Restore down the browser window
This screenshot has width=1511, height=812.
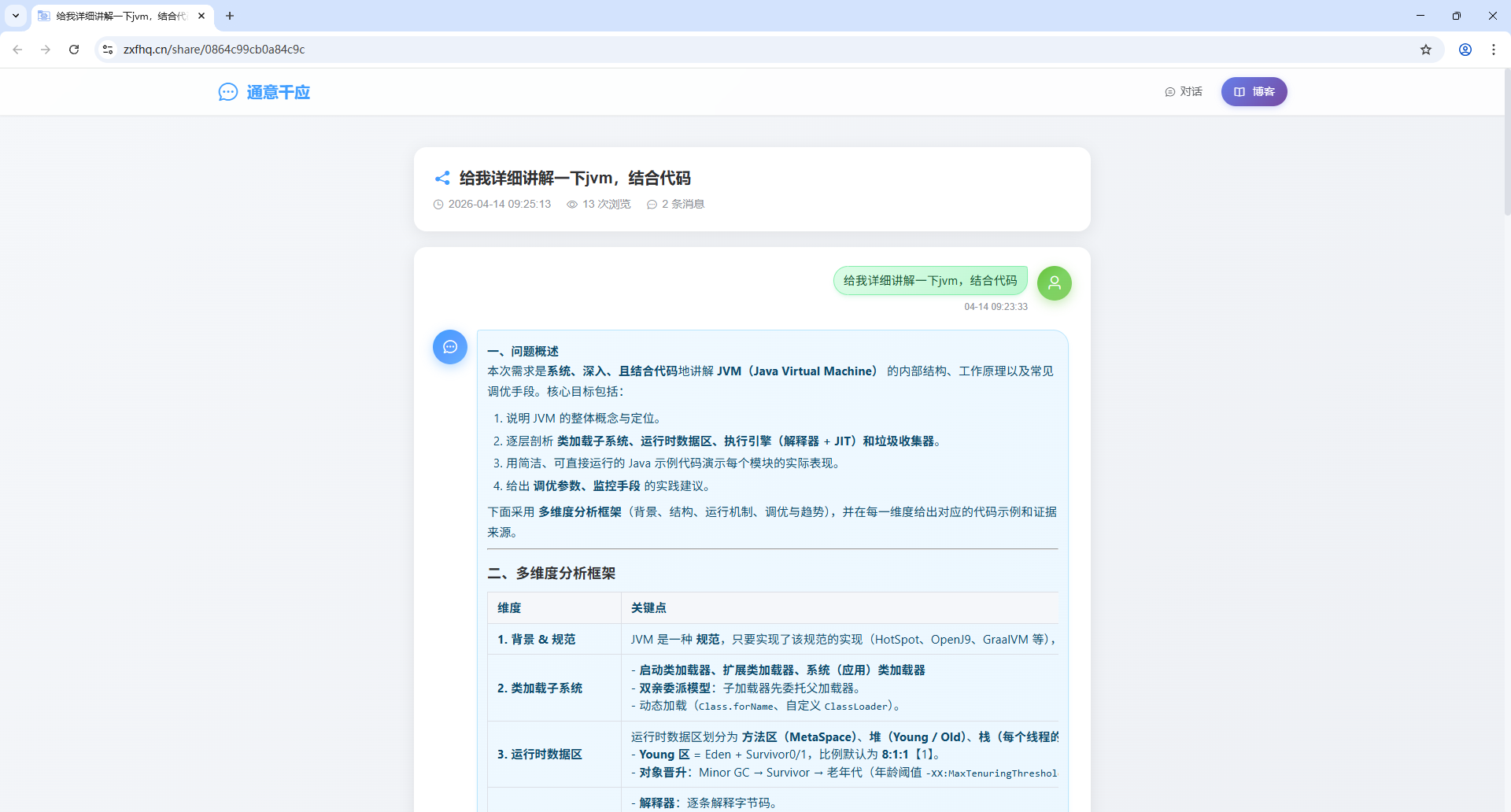(1457, 16)
